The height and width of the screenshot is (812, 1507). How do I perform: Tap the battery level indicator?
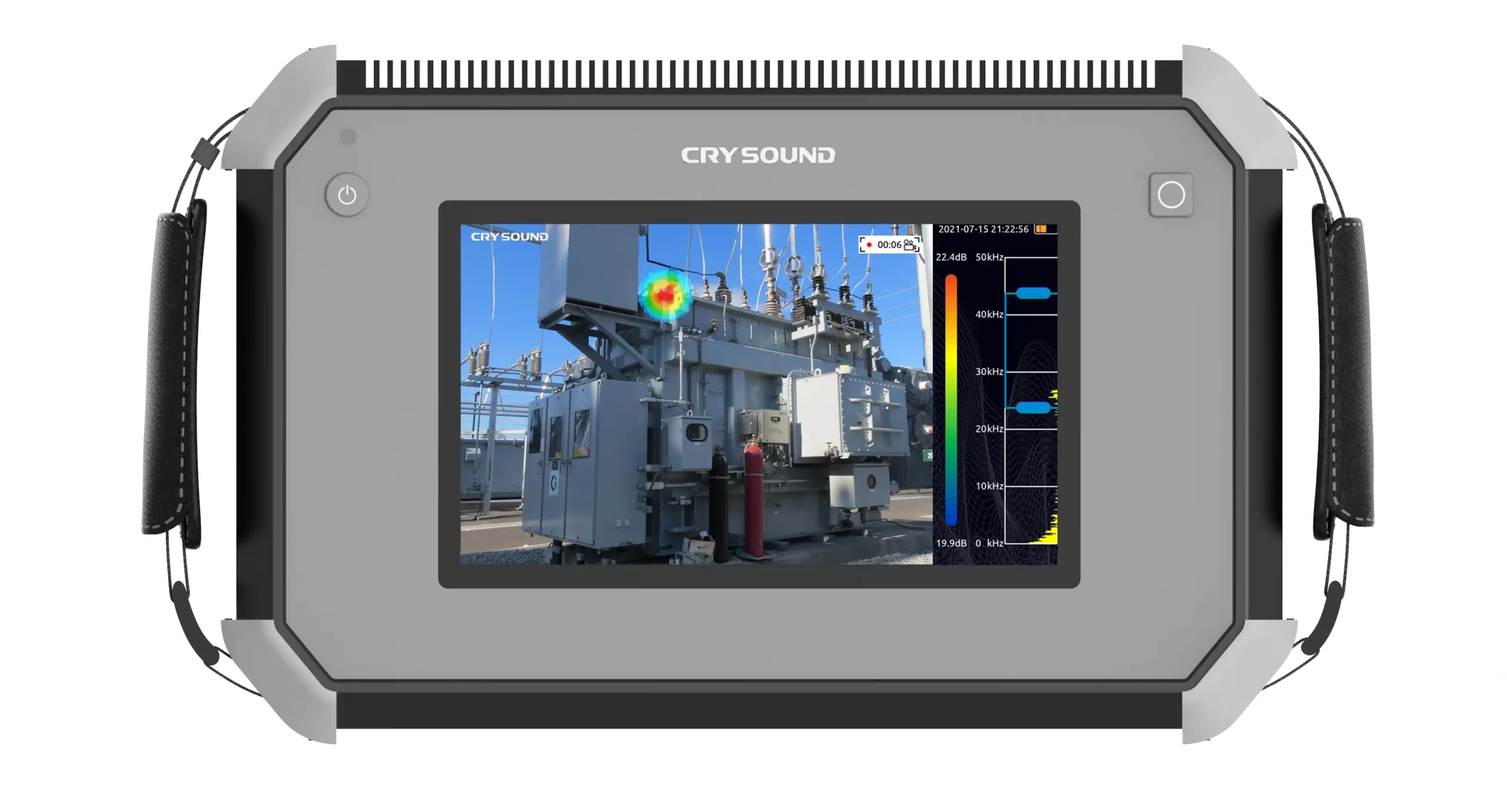pos(1044,229)
